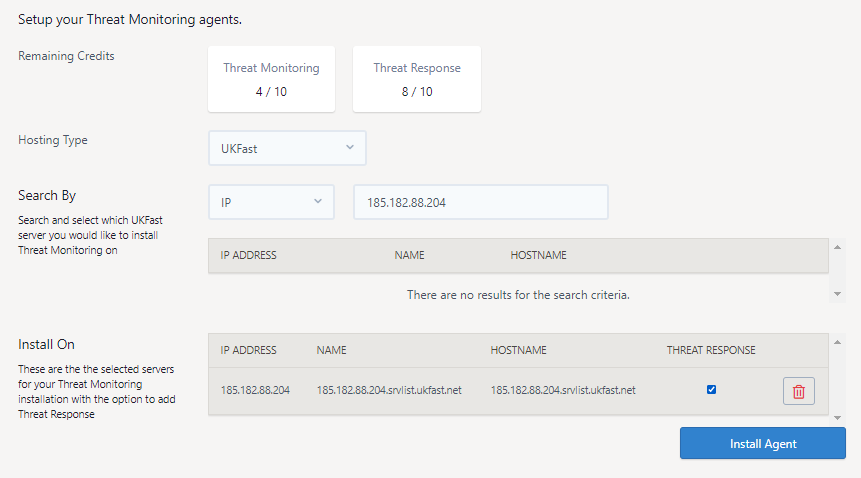The height and width of the screenshot is (478, 861).
Task: Open the UKFast Hosting Type dropdown
Action: [x=287, y=148]
